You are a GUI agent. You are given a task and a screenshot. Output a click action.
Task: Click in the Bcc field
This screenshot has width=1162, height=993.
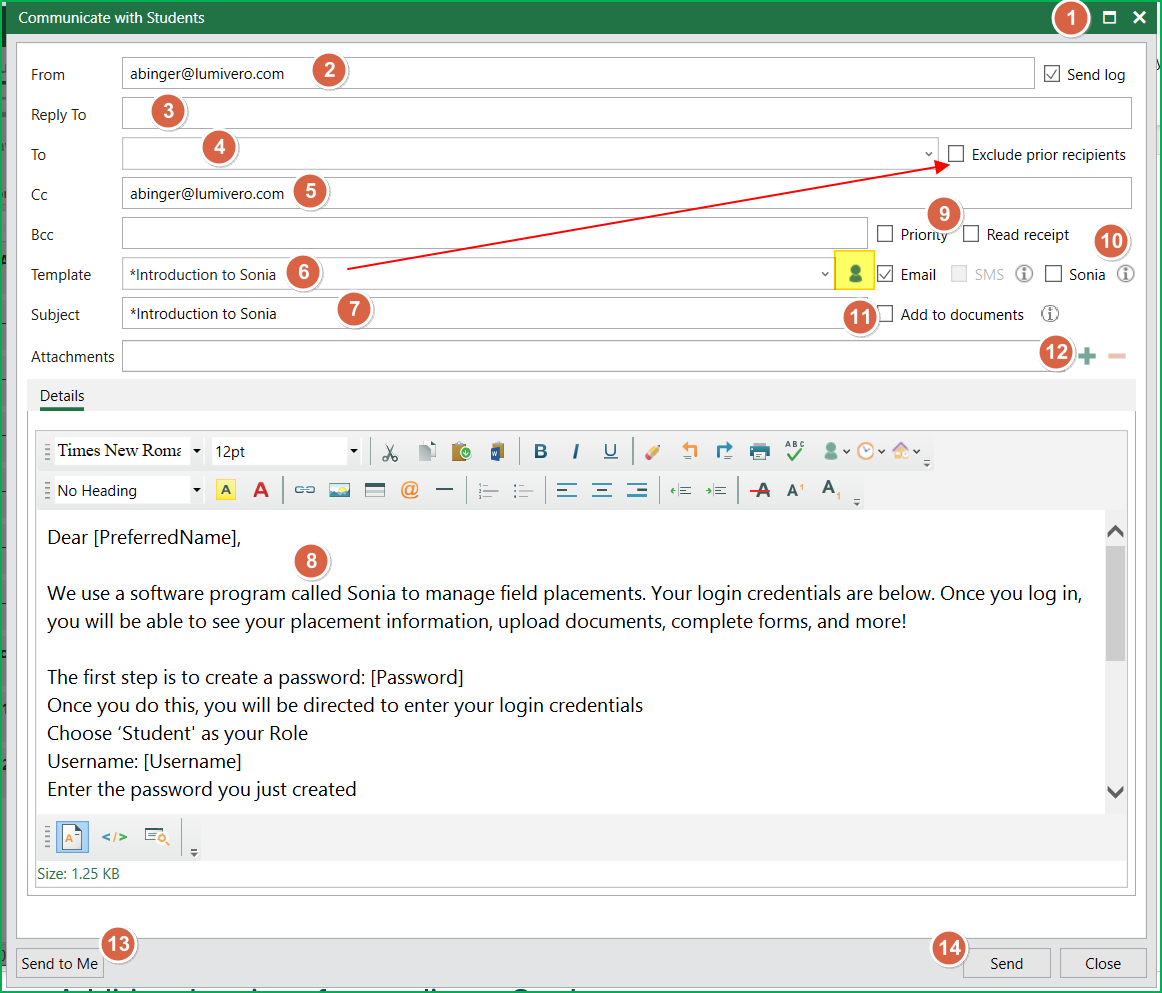point(494,233)
